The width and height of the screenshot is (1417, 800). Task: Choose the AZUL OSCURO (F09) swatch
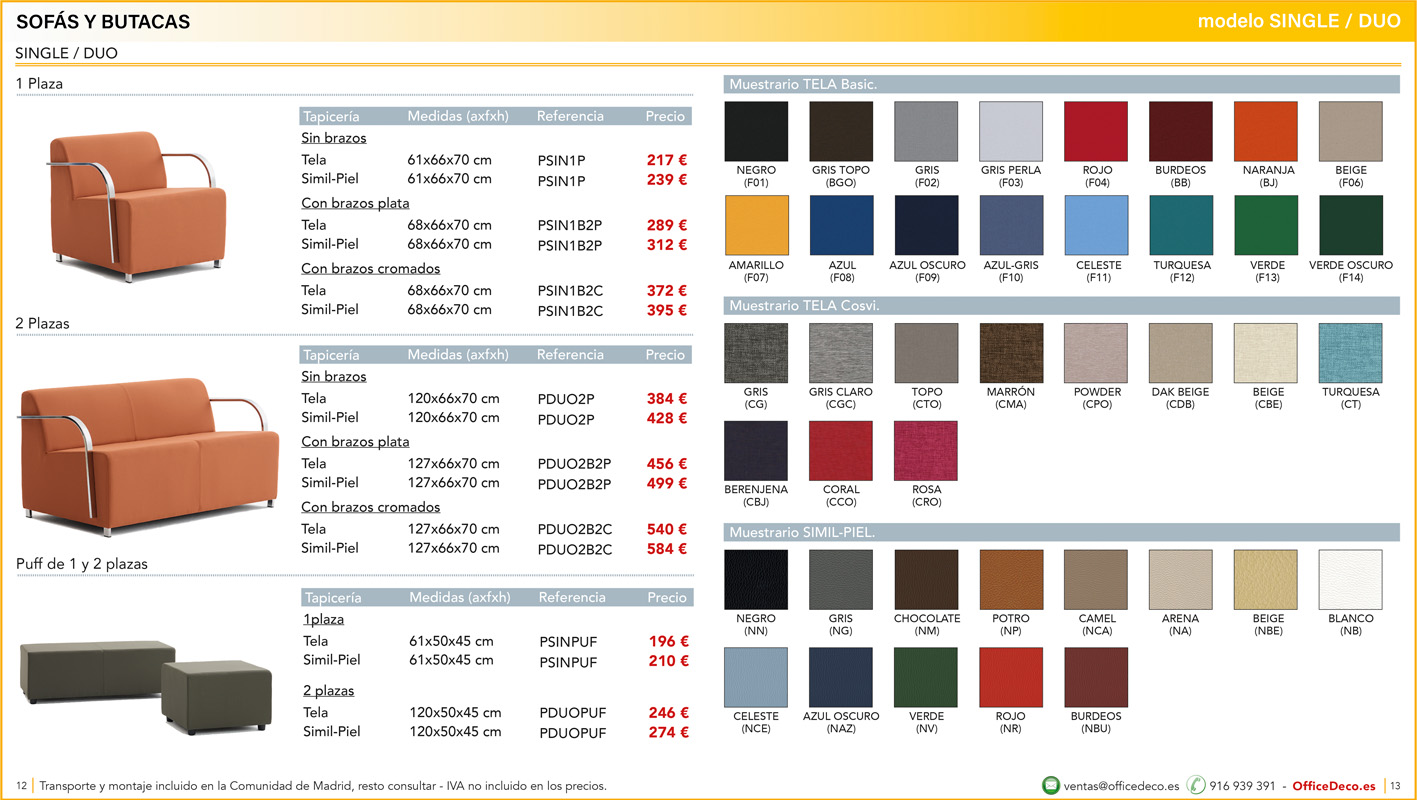(x=926, y=225)
